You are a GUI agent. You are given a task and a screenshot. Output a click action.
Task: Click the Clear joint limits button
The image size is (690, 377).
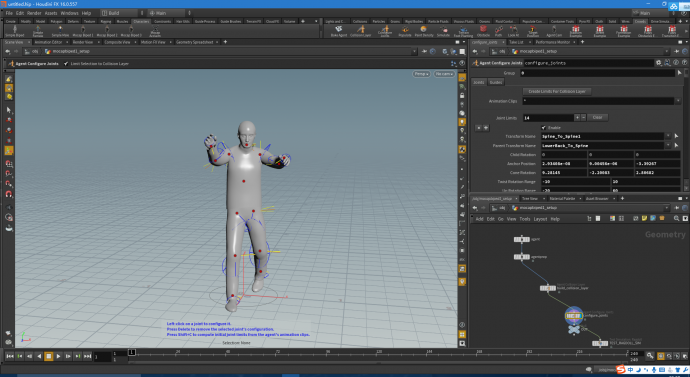click(597, 117)
